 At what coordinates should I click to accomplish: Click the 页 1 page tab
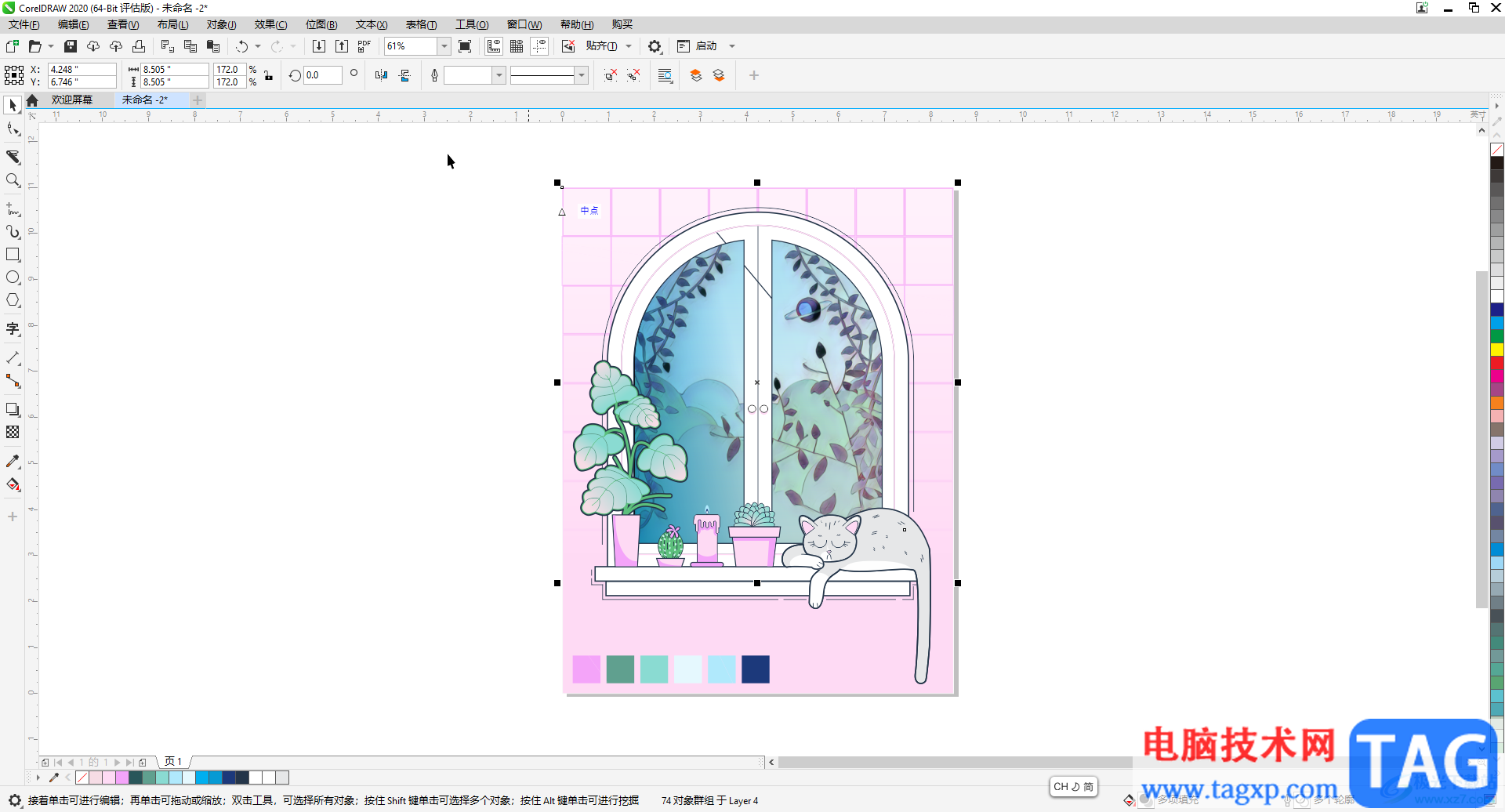[173, 761]
